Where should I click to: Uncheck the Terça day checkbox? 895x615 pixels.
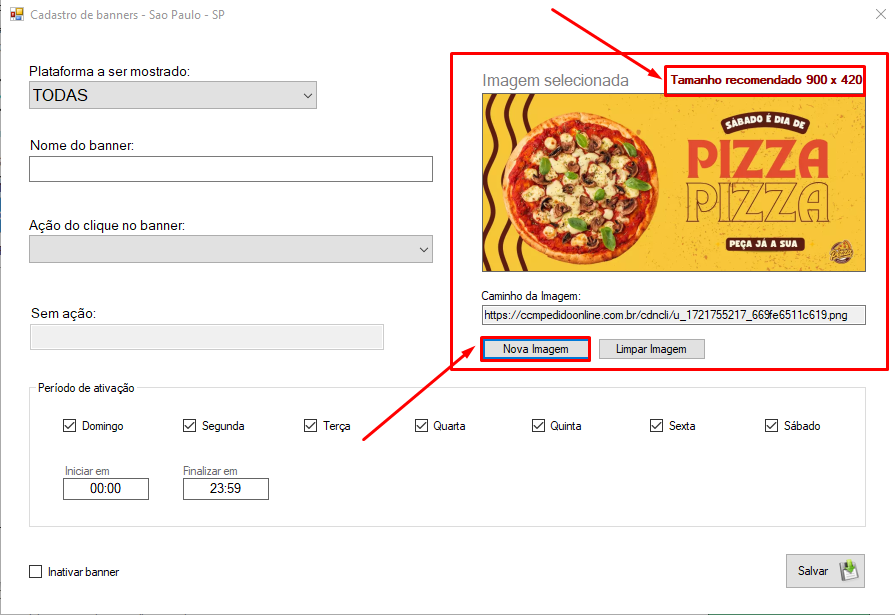click(311, 426)
